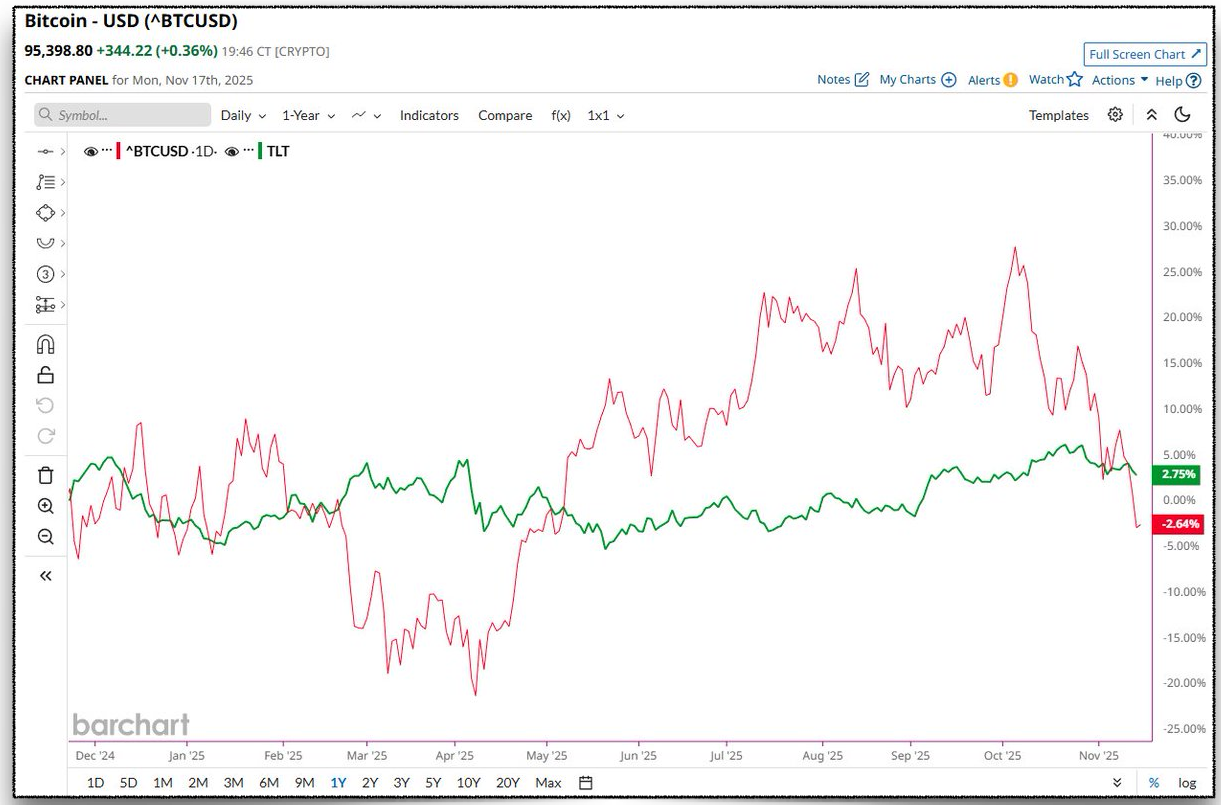This screenshot has width=1221, height=805.
Task: Open Notes link
Action: point(843,79)
